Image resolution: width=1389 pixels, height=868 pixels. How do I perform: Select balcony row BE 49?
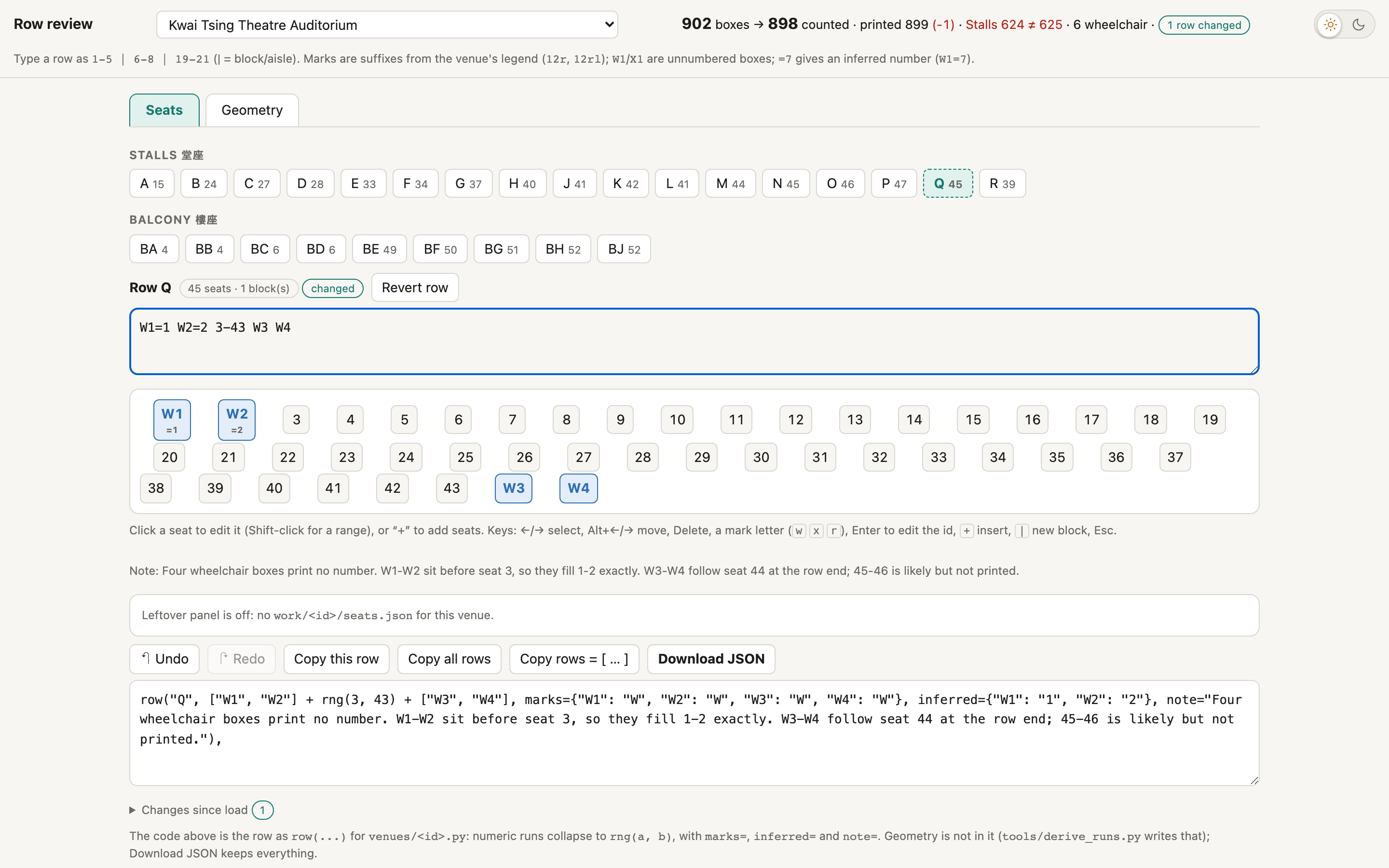(380, 249)
